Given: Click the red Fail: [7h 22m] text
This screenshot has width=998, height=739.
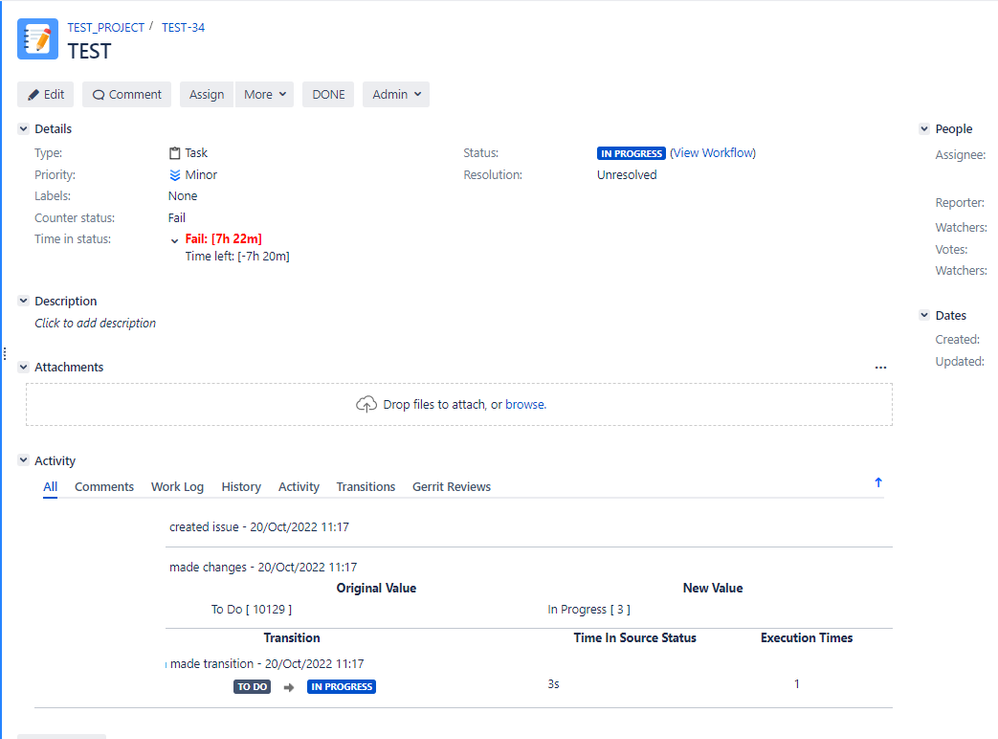Looking at the screenshot, I should (223, 239).
